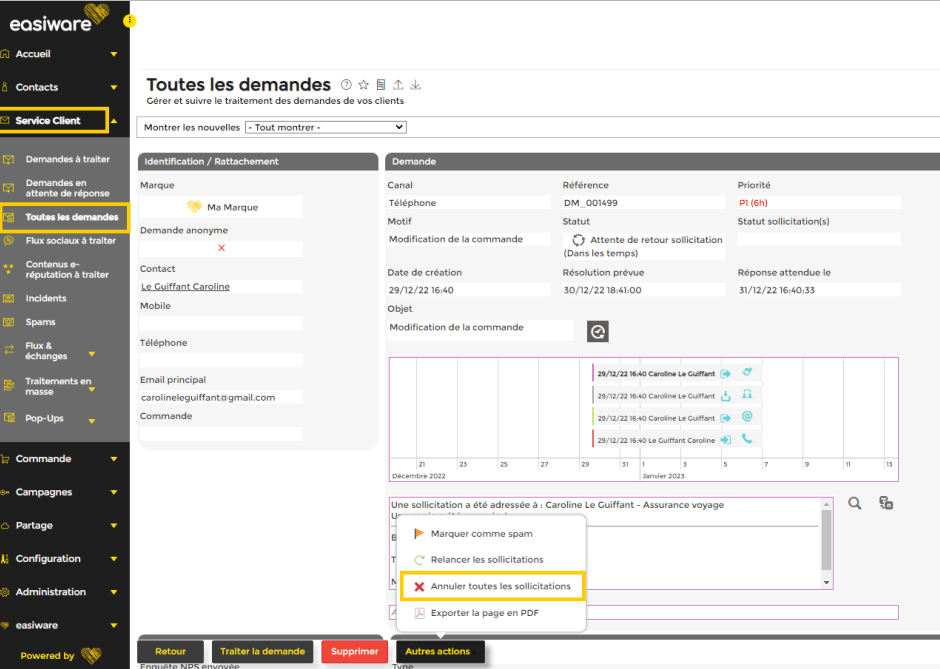Choose 'Exporter la page en PDF'
This screenshot has width=940, height=669.
(x=484, y=613)
